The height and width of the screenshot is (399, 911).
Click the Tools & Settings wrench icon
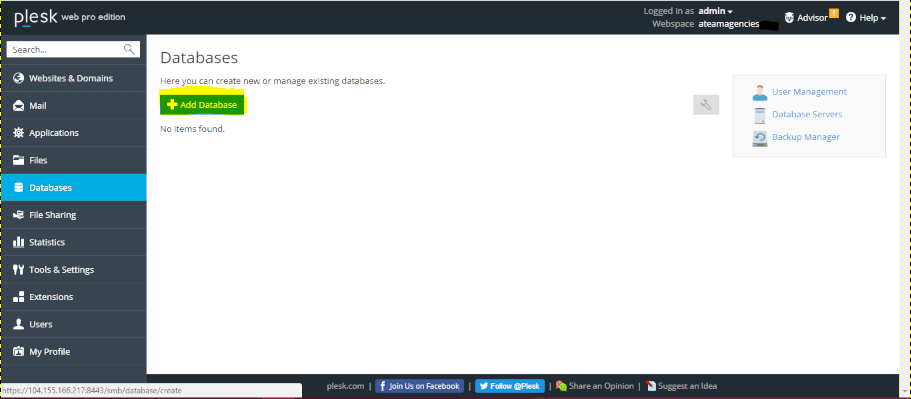[x=18, y=269]
